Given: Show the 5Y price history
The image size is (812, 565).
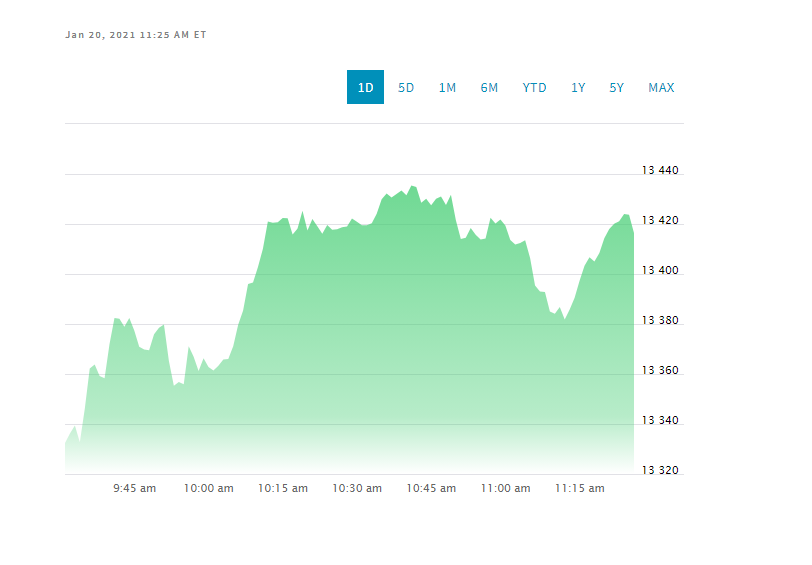Looking at the screenshot, I should click(616, 88).
